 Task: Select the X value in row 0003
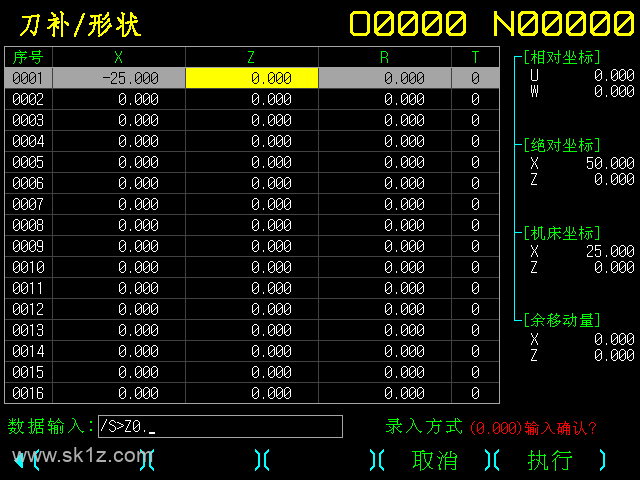tap(119, 120)
